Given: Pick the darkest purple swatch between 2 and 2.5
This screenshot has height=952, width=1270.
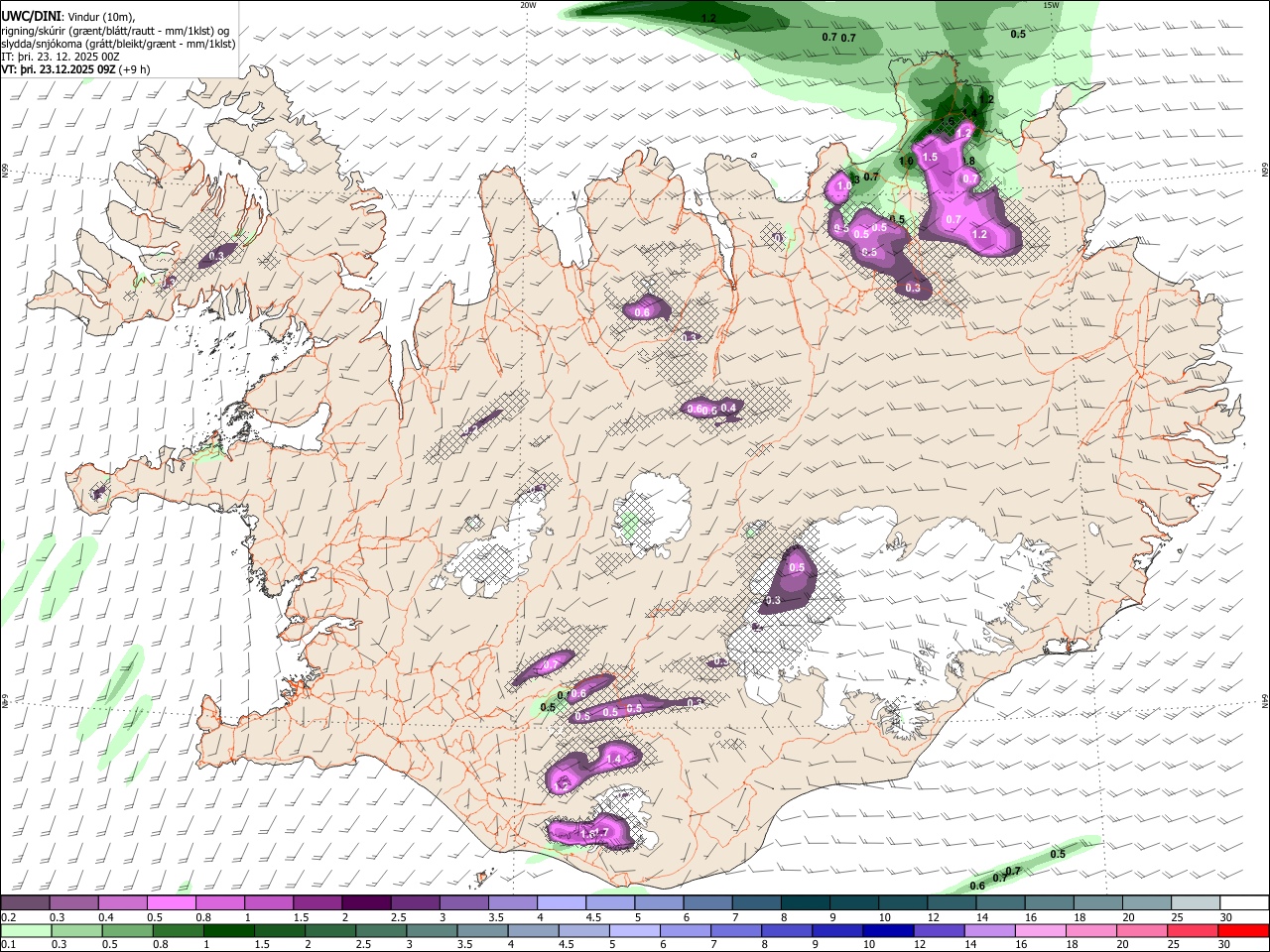Looking at the screenshot, I should [x=366, y=902].
